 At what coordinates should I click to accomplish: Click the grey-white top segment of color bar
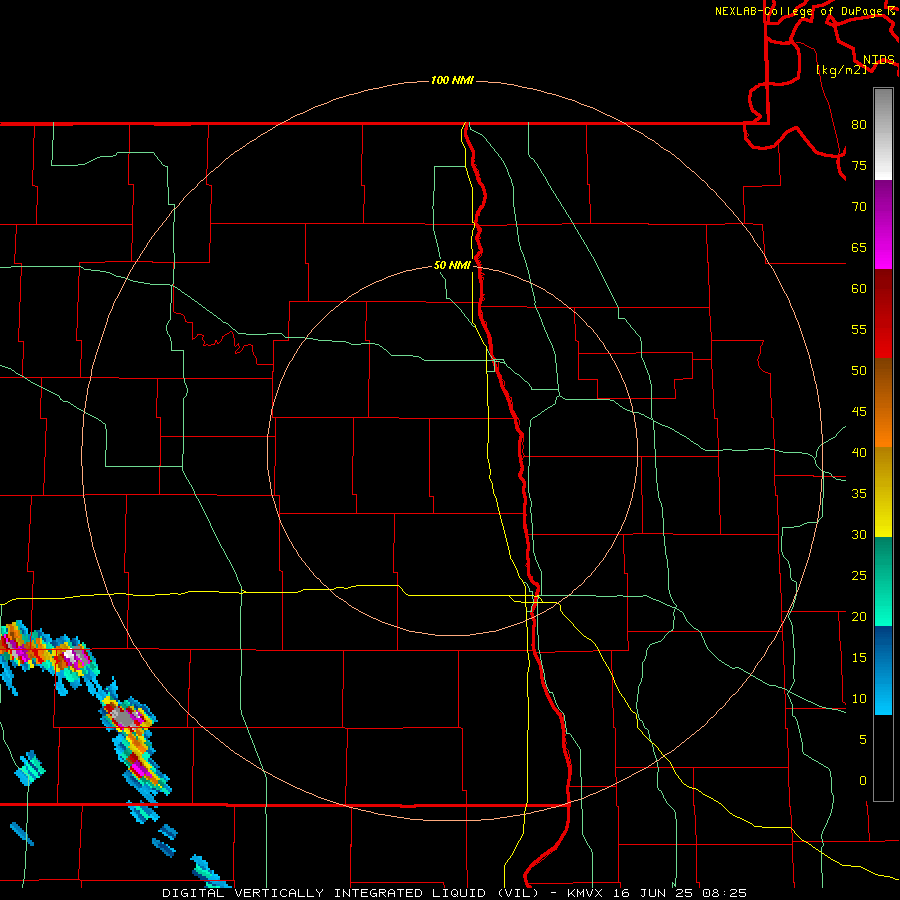click(x=883, y=134)
